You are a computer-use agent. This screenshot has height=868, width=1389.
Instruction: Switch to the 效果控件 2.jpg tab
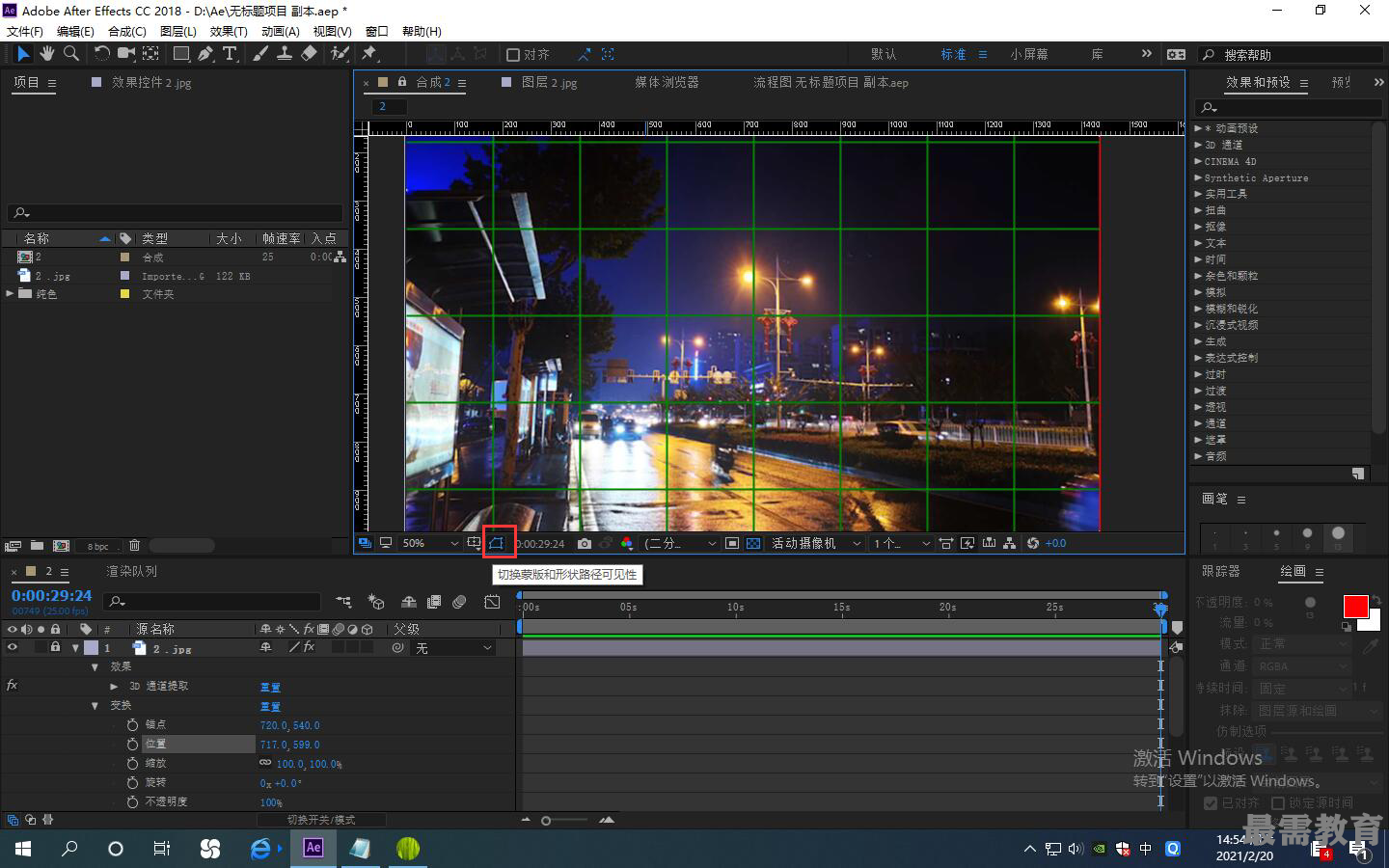pos(151,83)
